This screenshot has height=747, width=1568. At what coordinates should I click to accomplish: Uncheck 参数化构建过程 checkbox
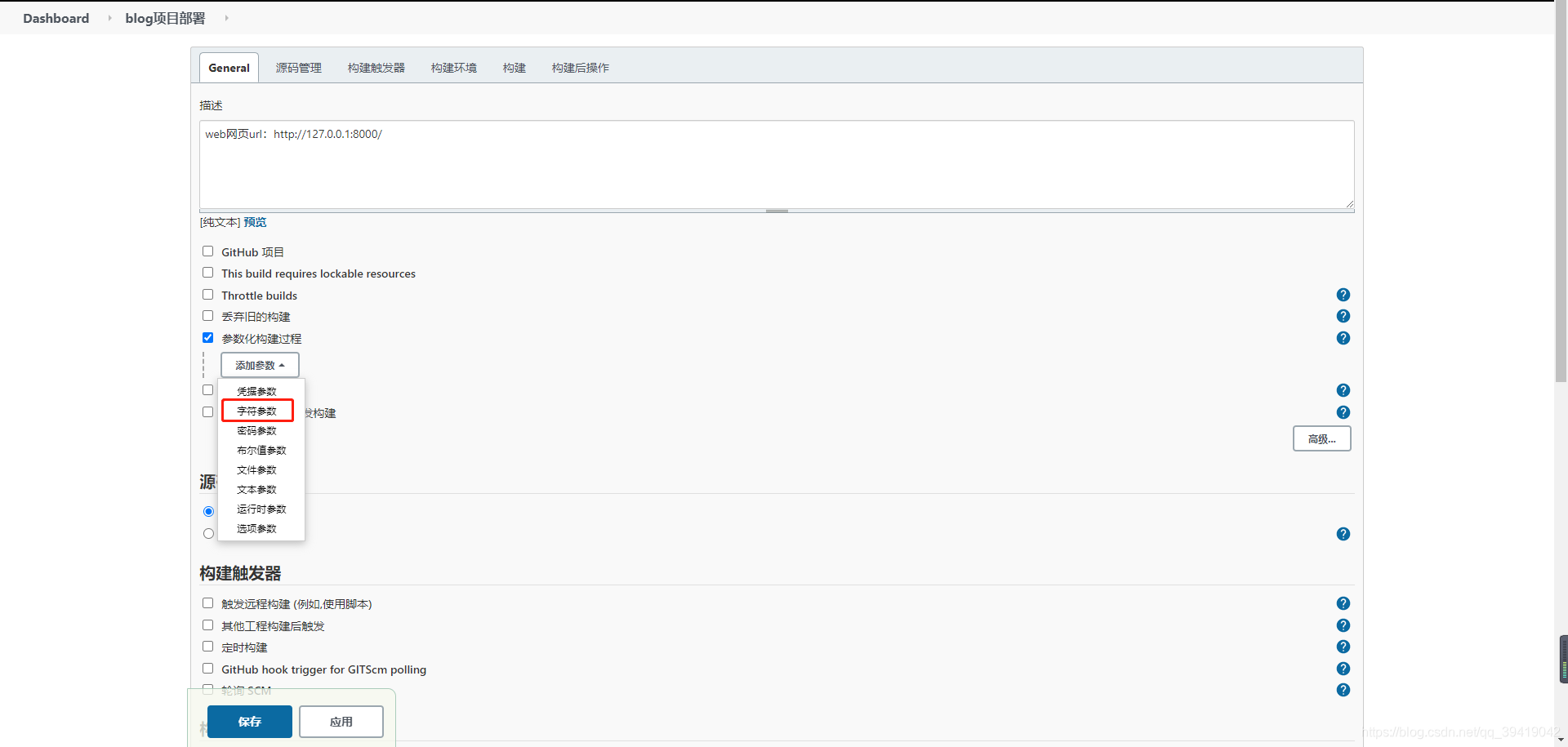pyautogui.click(x=207, y=338)
